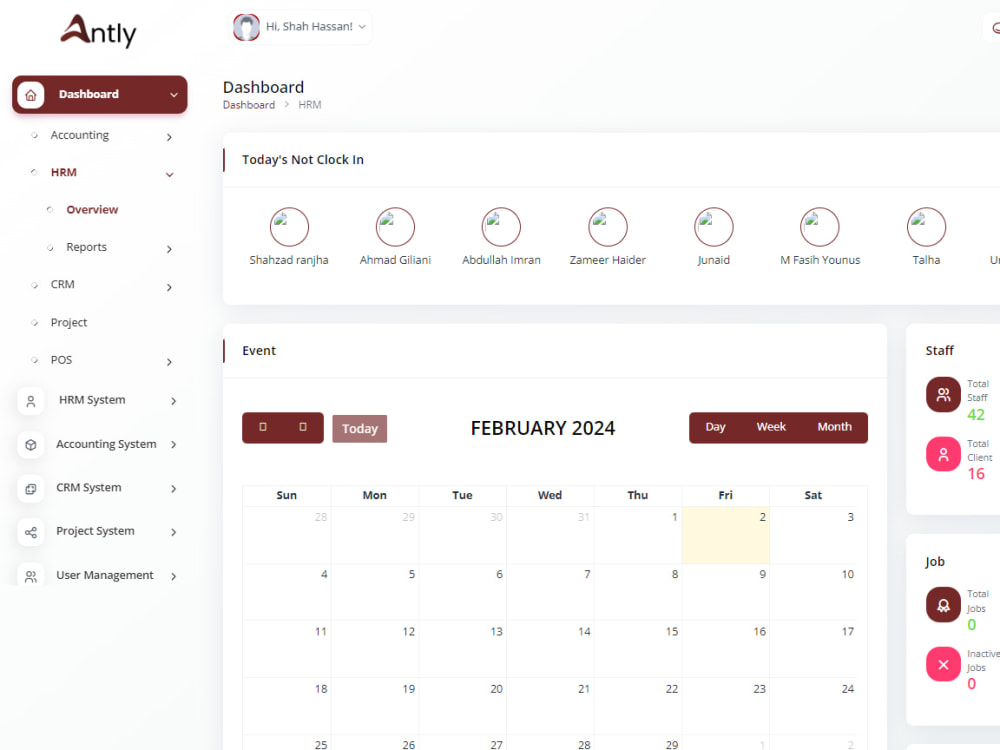
Task: Click the HRM System person icon
Action: (x=31, y=401)
